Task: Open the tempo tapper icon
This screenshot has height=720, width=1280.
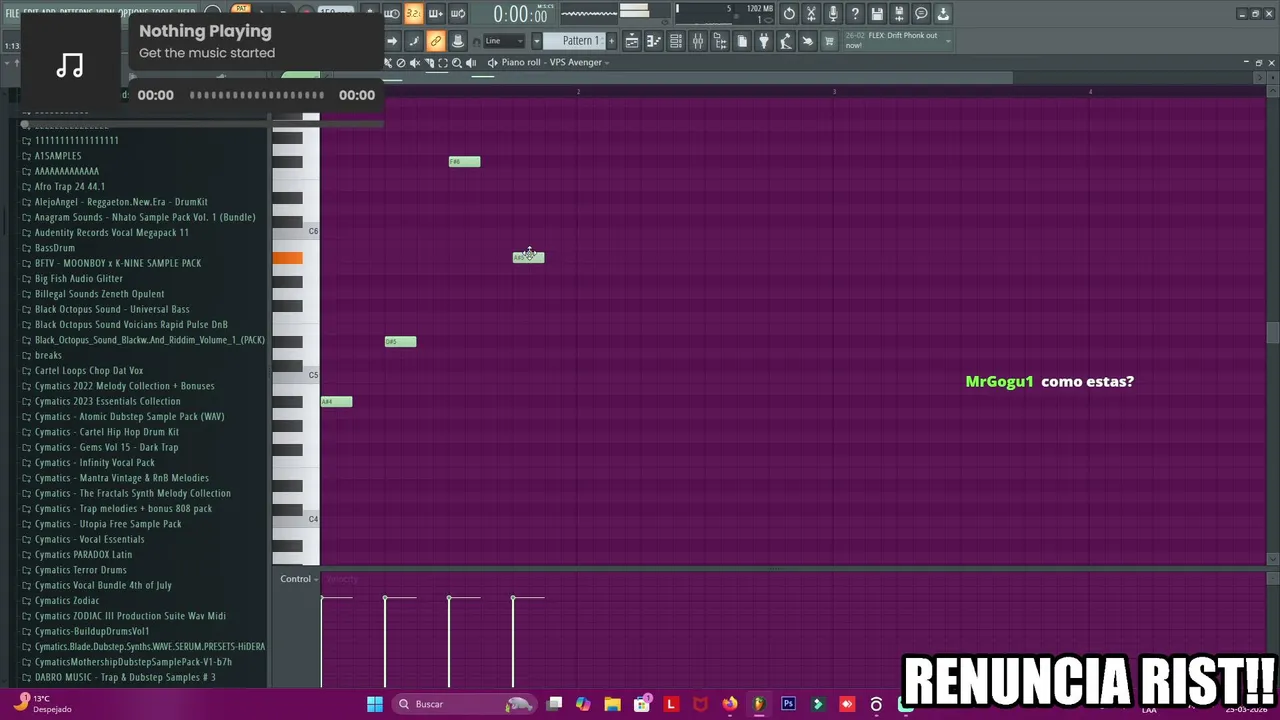Action: point(786,41)
